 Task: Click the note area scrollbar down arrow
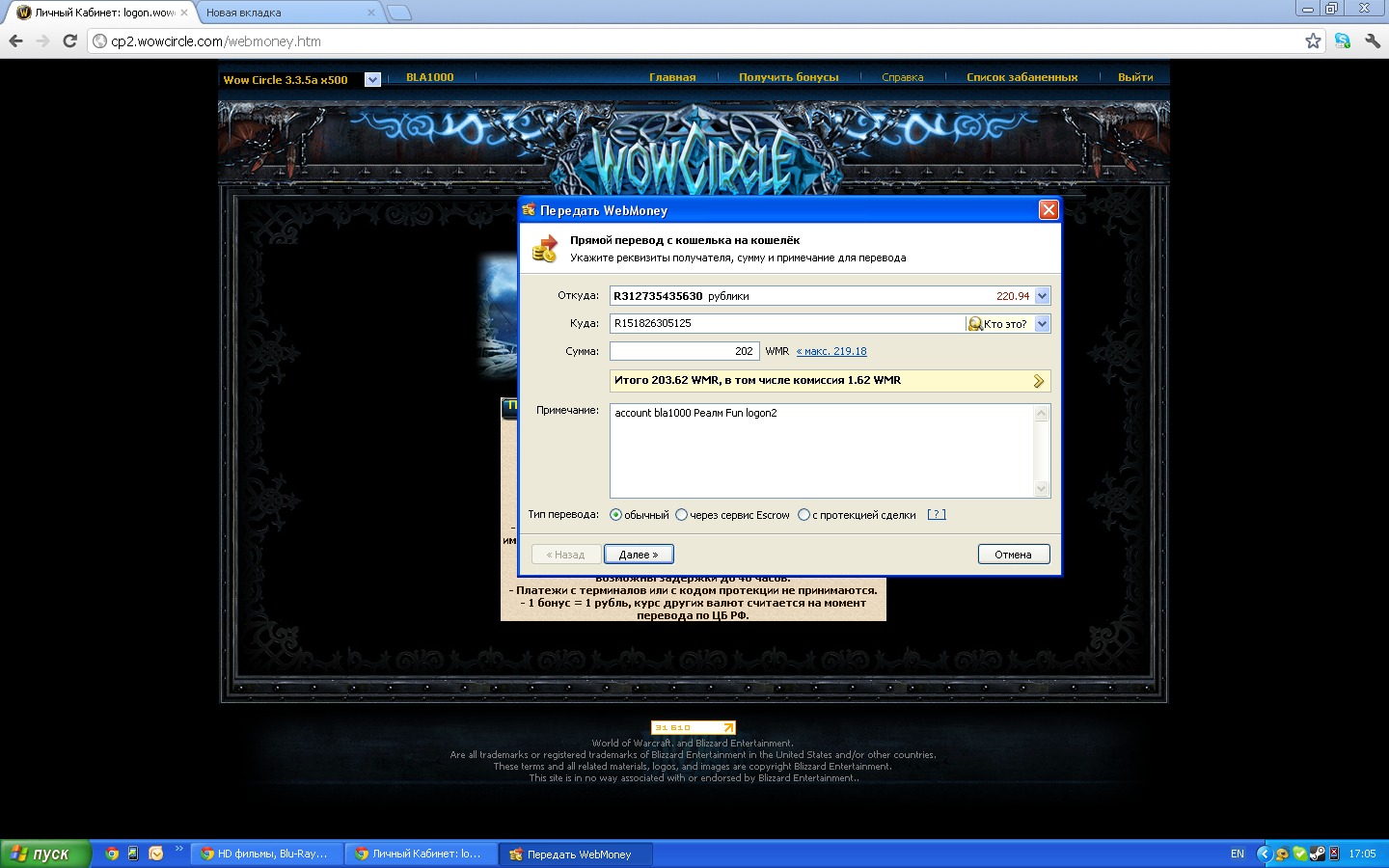1042,489
